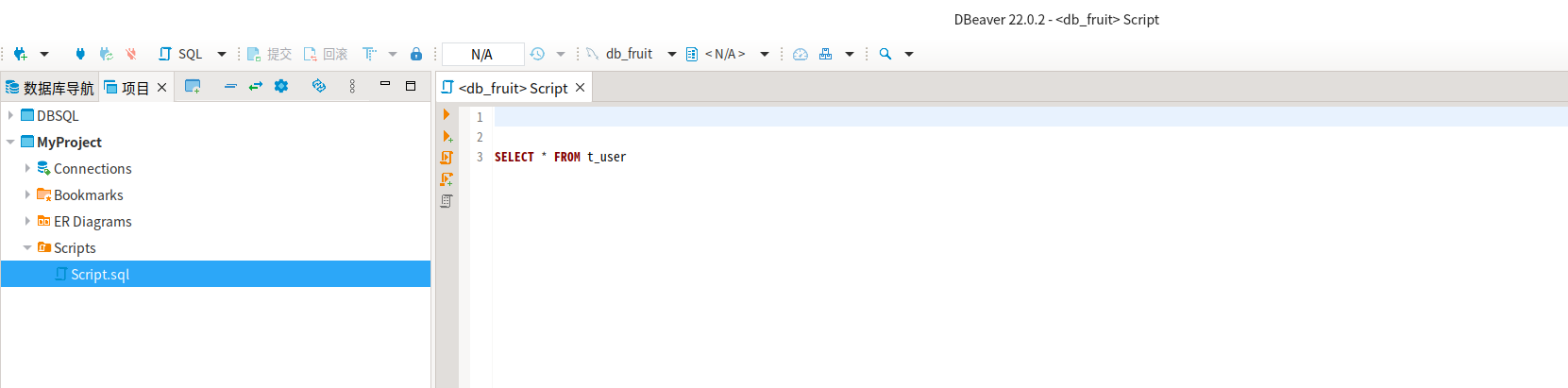Expand the DBSQL project node

[10, 115]
